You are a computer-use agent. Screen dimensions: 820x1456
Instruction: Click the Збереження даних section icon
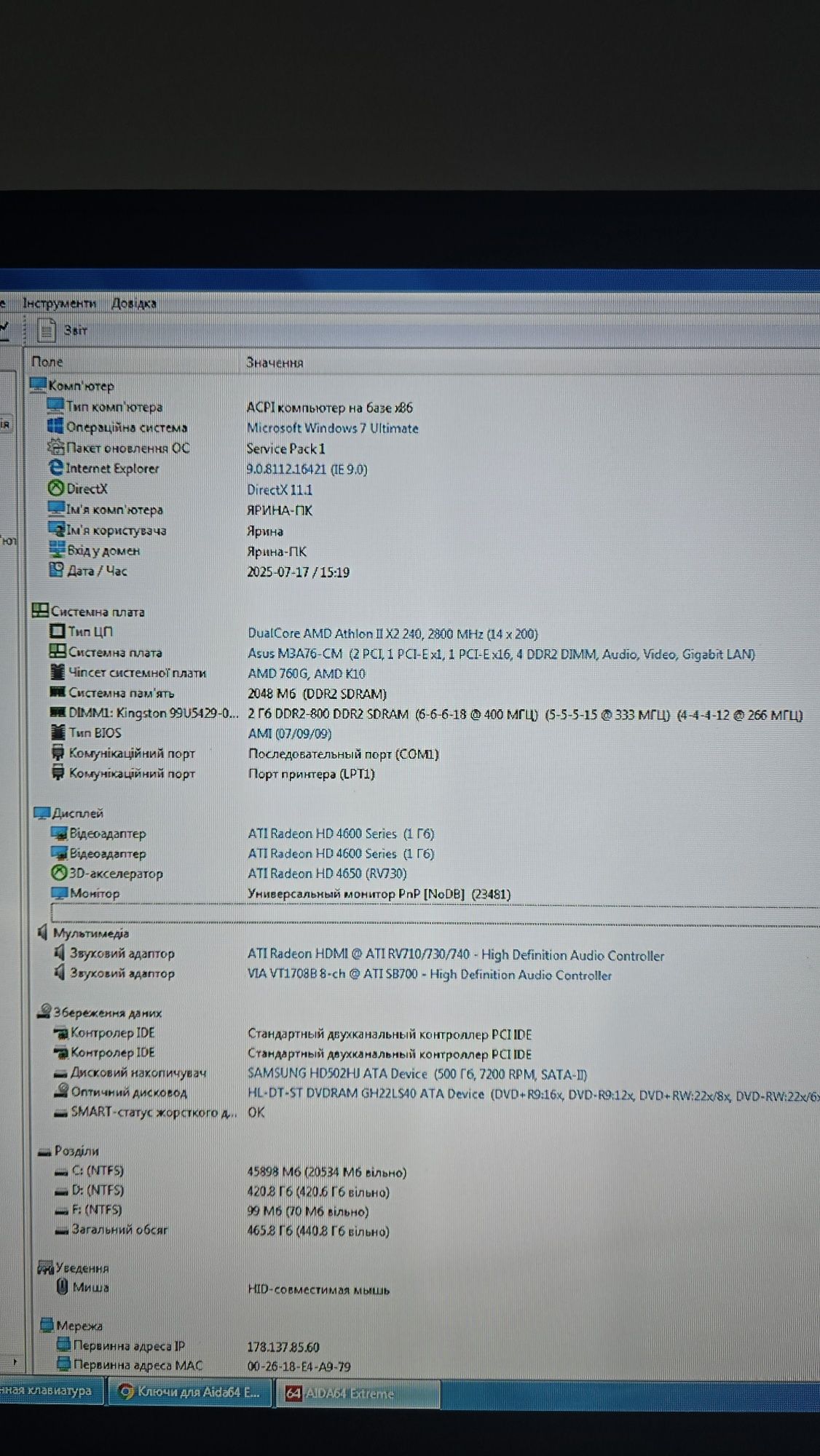44,1012
